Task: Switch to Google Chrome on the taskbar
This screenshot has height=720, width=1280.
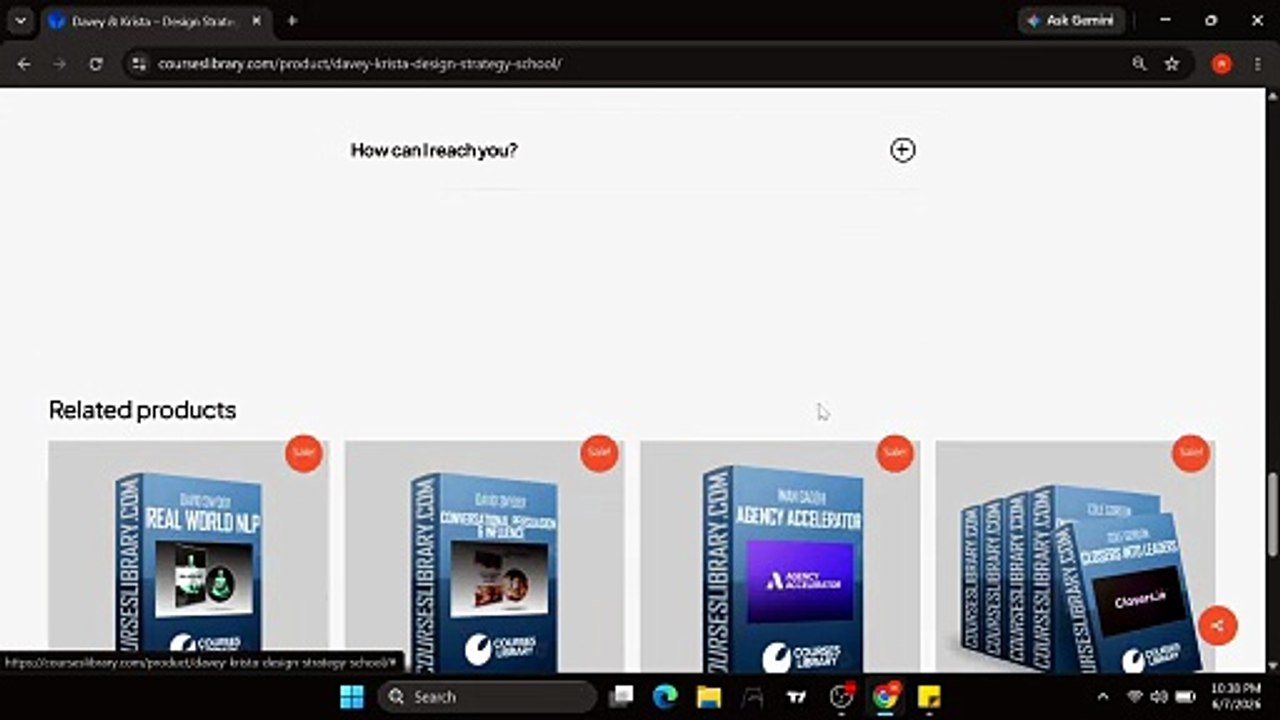Action: [x=885, y=697]
